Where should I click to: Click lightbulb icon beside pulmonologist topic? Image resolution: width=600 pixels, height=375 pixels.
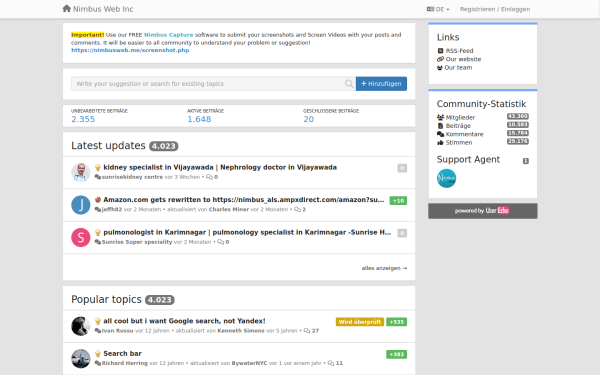98,232
